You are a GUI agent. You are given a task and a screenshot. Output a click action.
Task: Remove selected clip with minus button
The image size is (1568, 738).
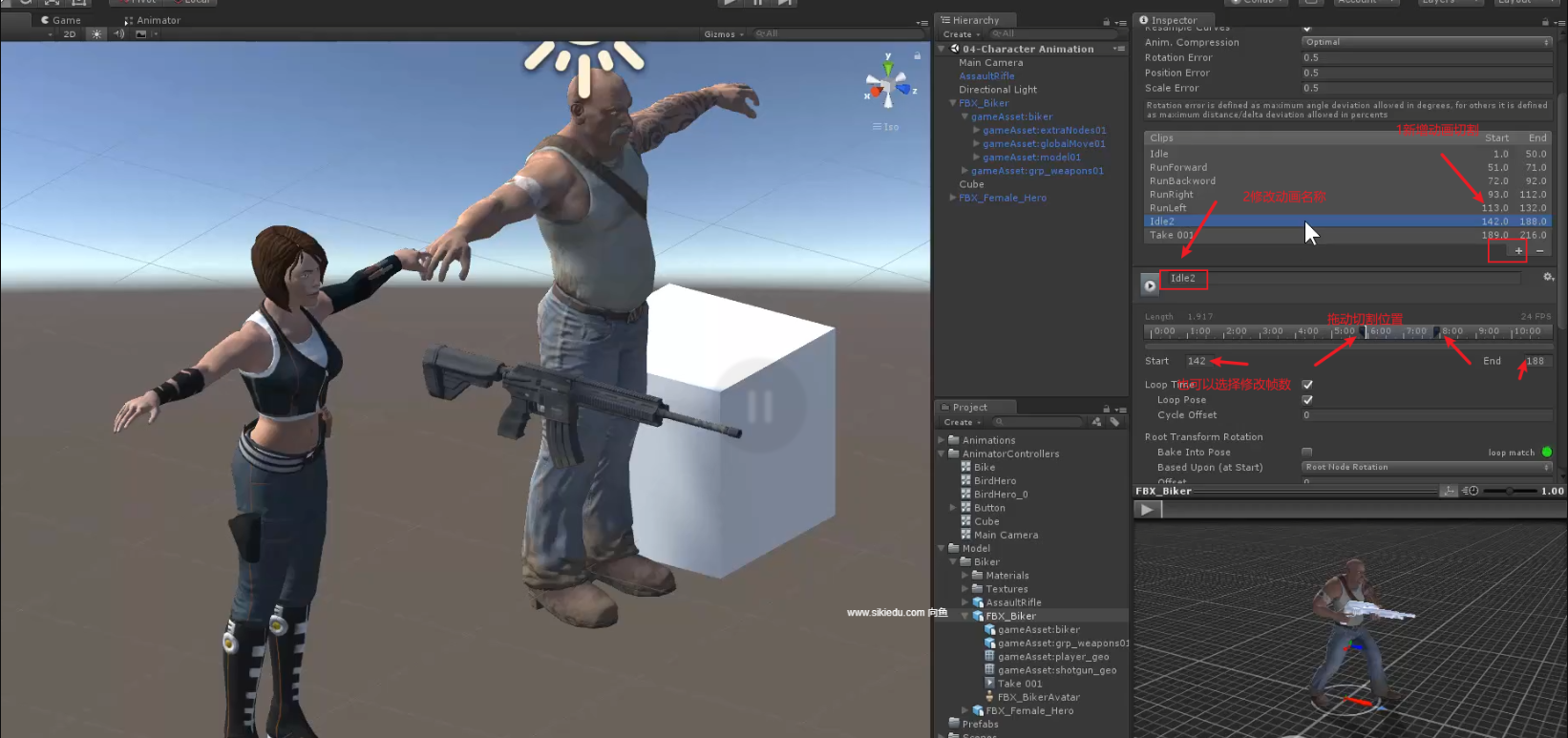(1539, 250)
